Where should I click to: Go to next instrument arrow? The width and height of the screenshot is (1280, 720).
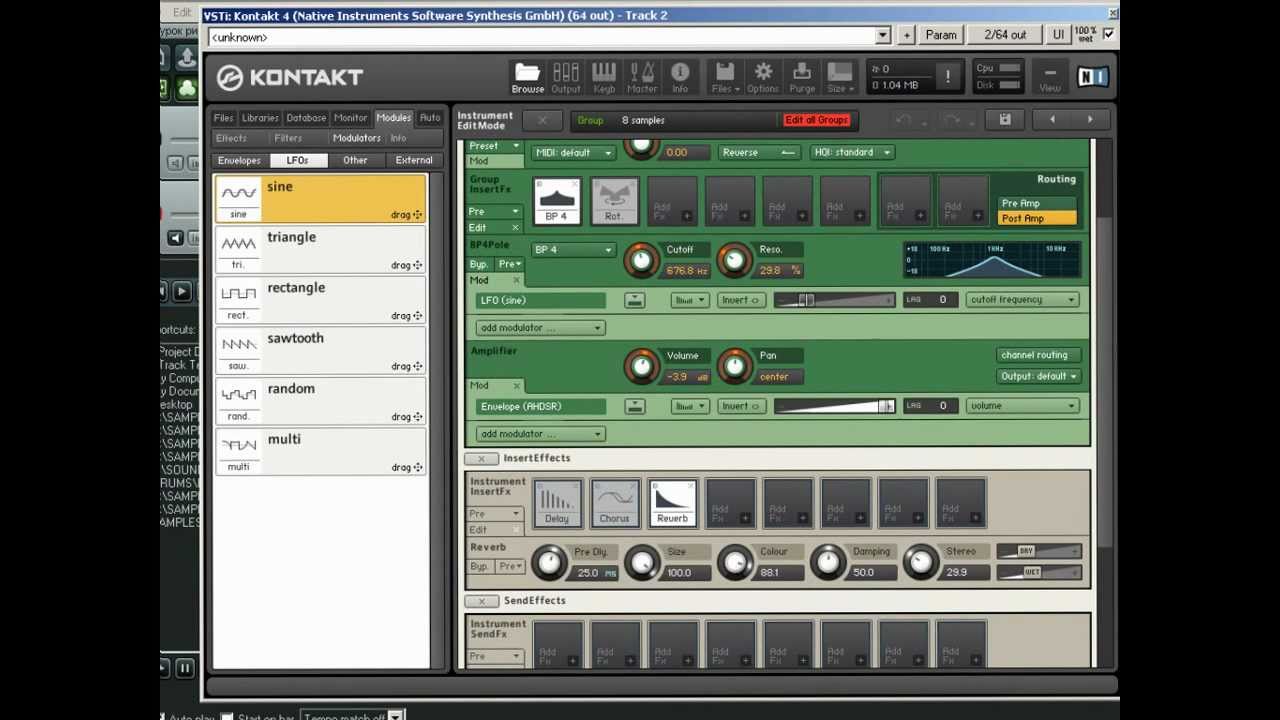1090,120
